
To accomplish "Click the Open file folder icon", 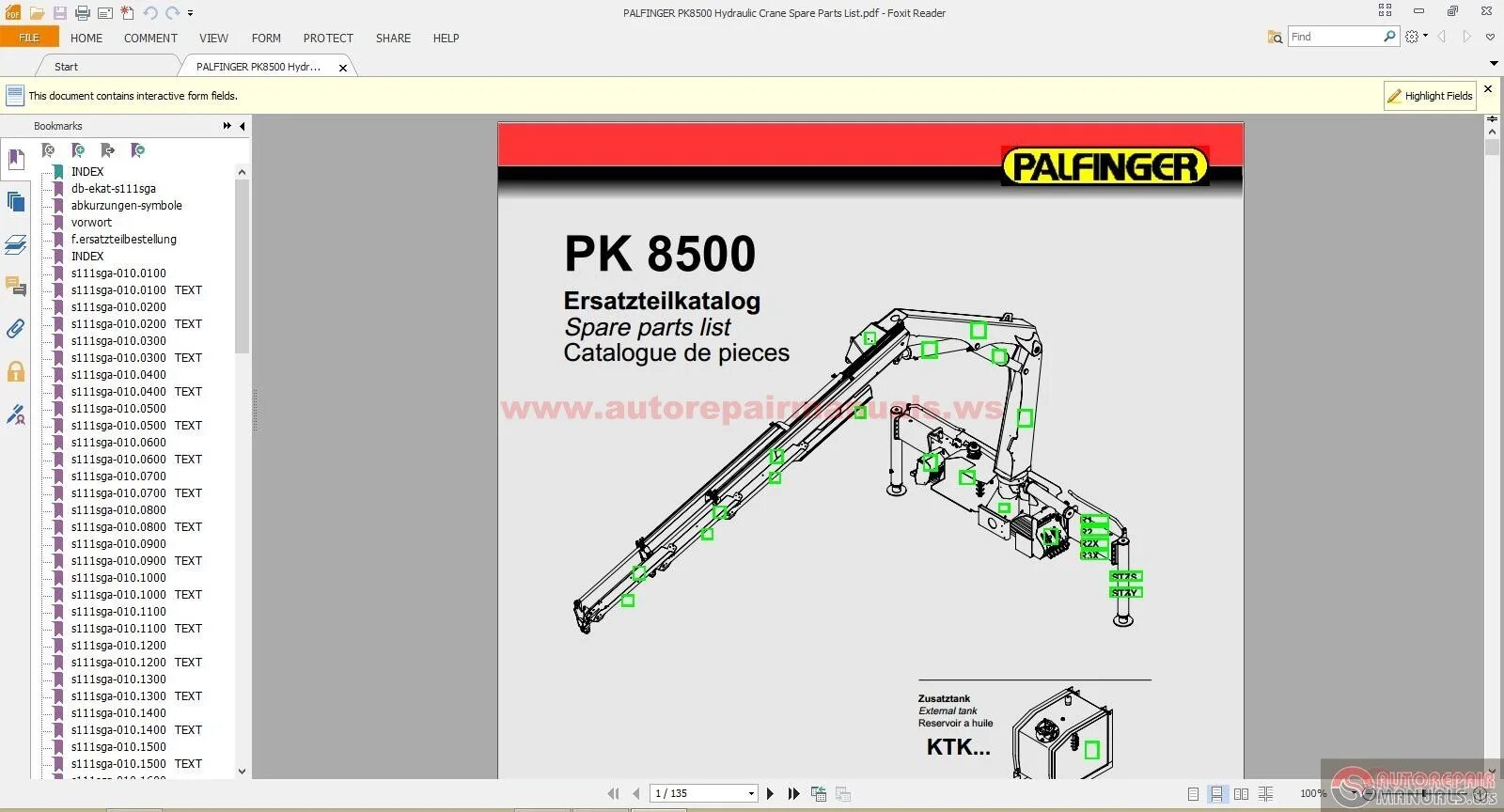I will click(37, 13).
